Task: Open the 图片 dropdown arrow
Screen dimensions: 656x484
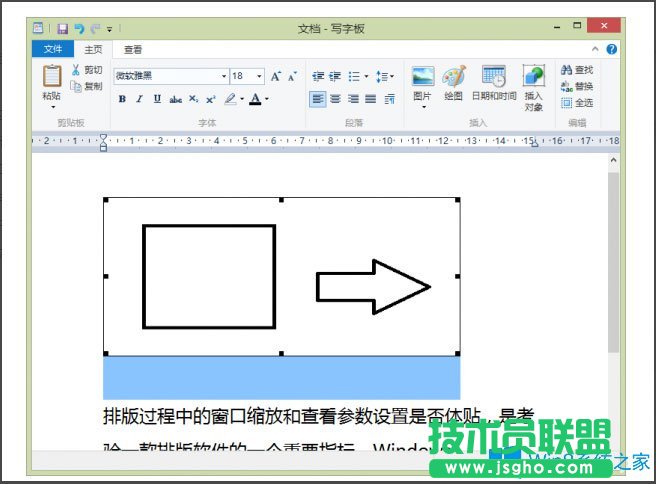Action: point(424,107)
